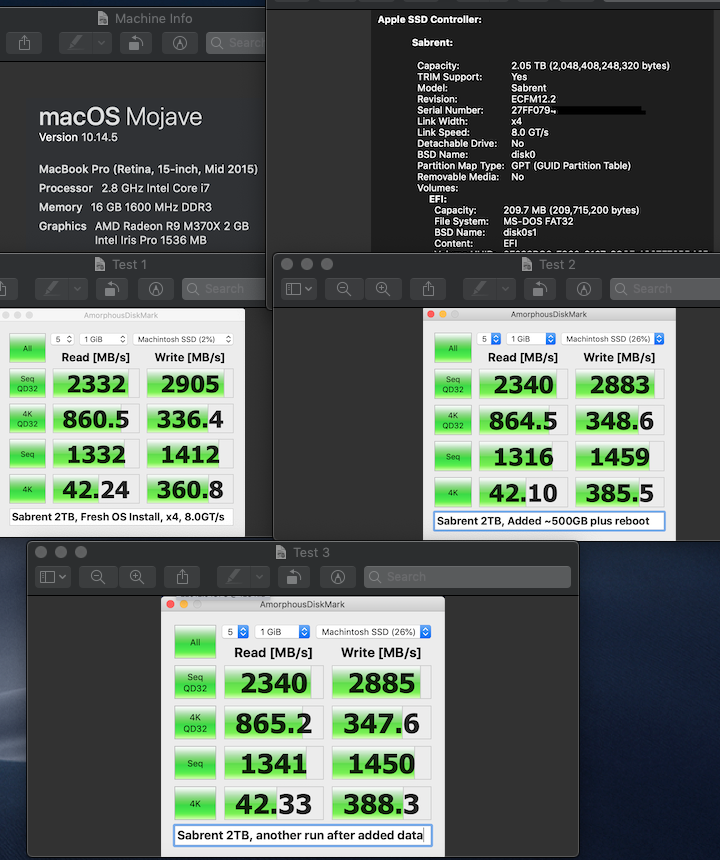720x860 pixels.
Task: Click the search field in Test 3 window
Action: (467, 576)
